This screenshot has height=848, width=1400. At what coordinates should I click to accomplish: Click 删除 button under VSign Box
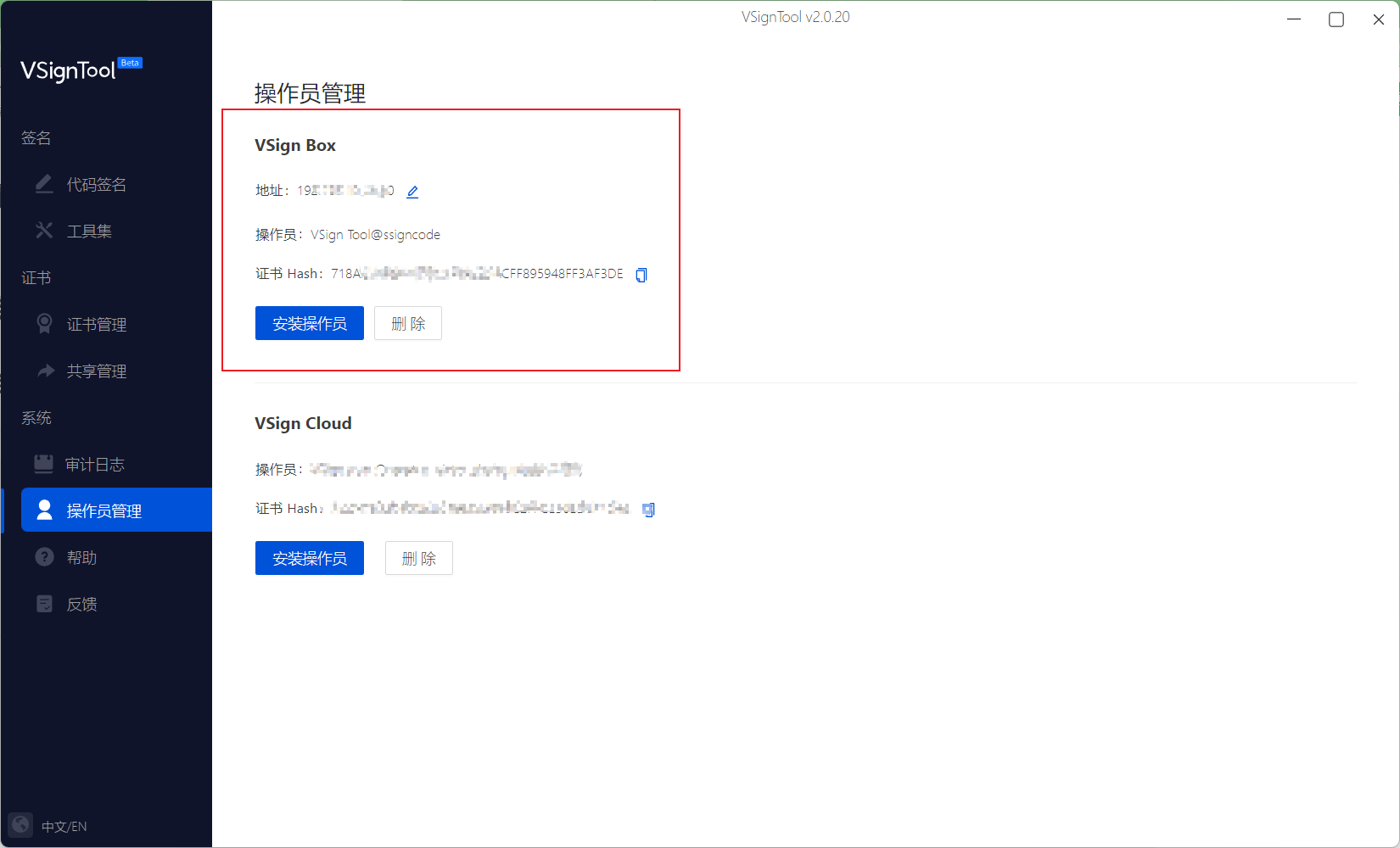408,323
